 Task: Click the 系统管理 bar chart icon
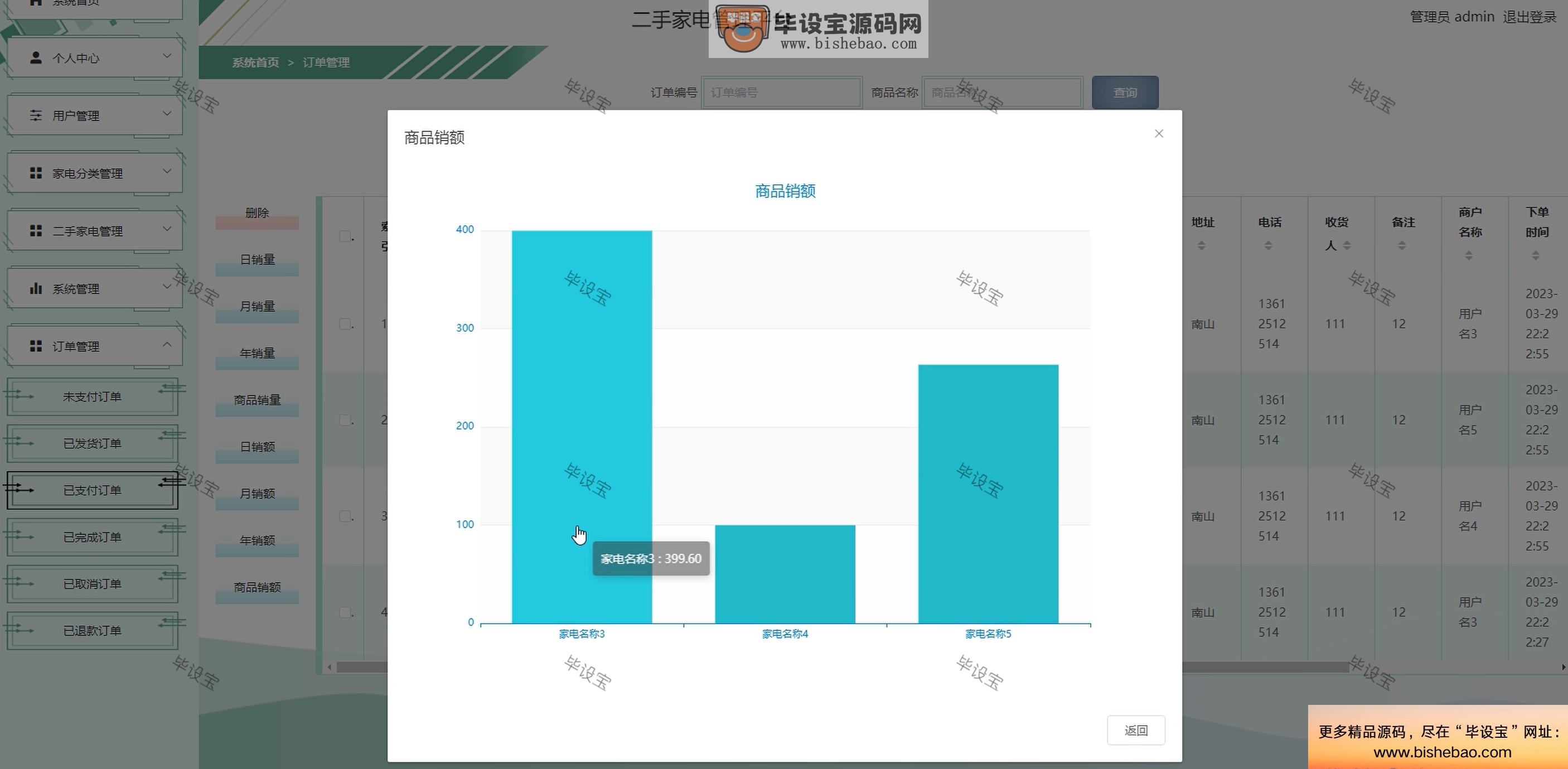[36, 288]
